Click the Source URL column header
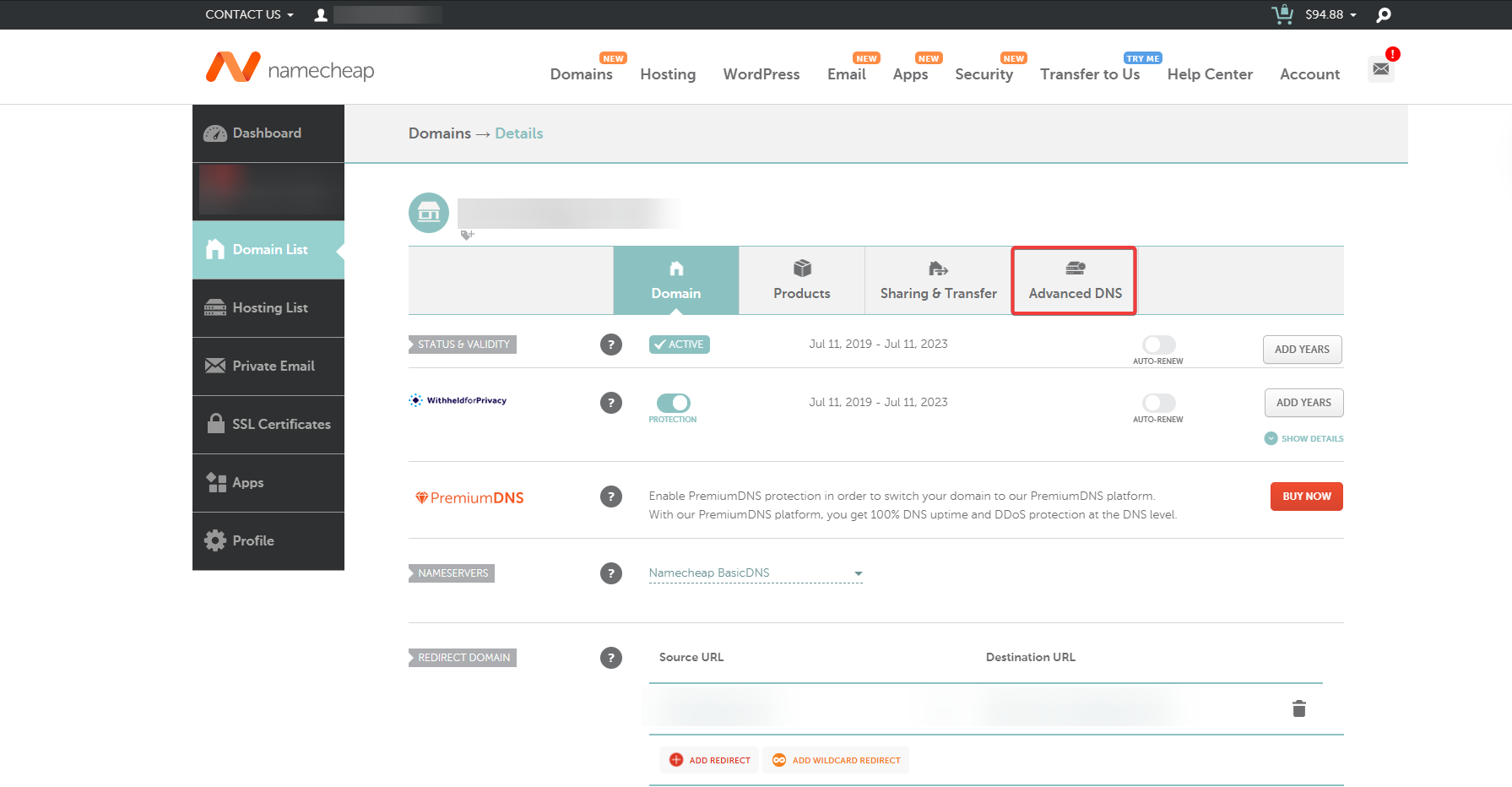The height and width of the screenshot is (787, 1512). (x=691, y=657)
